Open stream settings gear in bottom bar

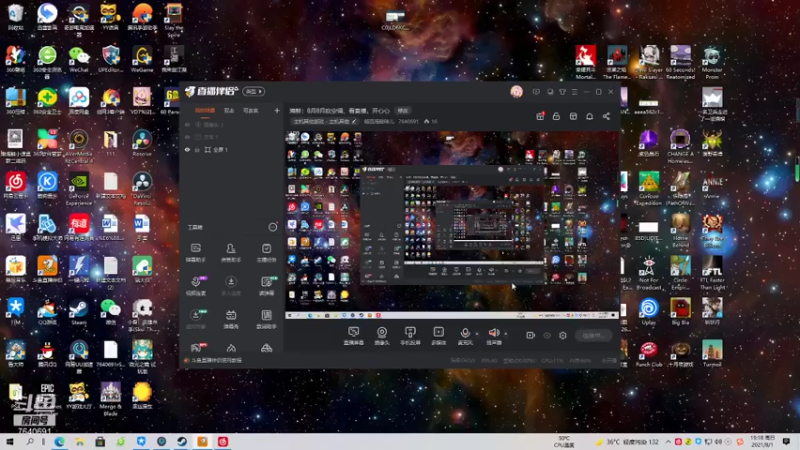[563, 335]
